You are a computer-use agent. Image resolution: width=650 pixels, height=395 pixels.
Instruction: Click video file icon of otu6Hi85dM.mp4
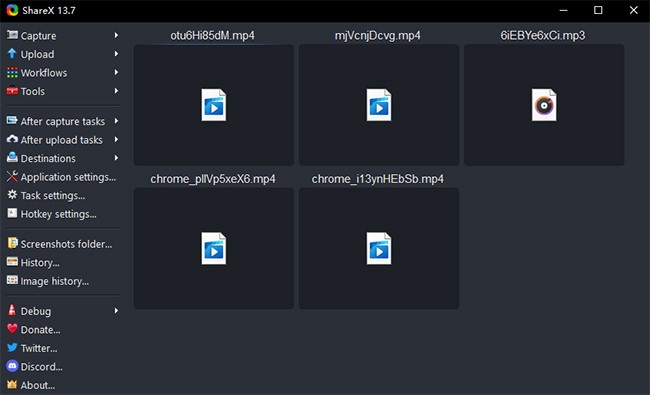214,105
